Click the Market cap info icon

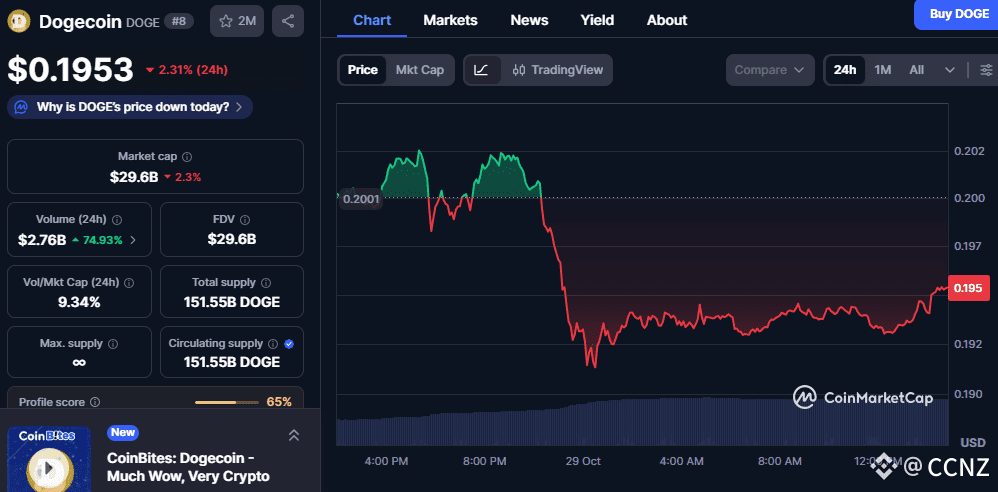coord(187,157)
